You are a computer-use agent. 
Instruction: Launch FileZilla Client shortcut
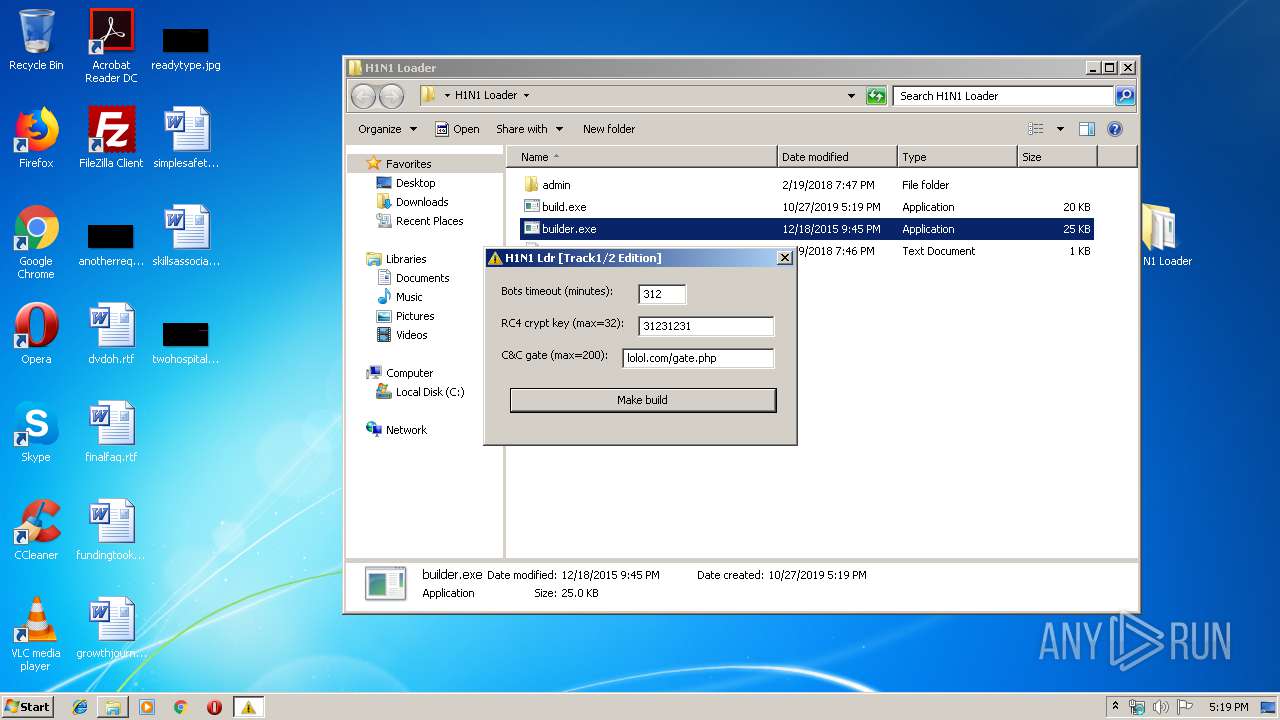[x=111, y=138]
